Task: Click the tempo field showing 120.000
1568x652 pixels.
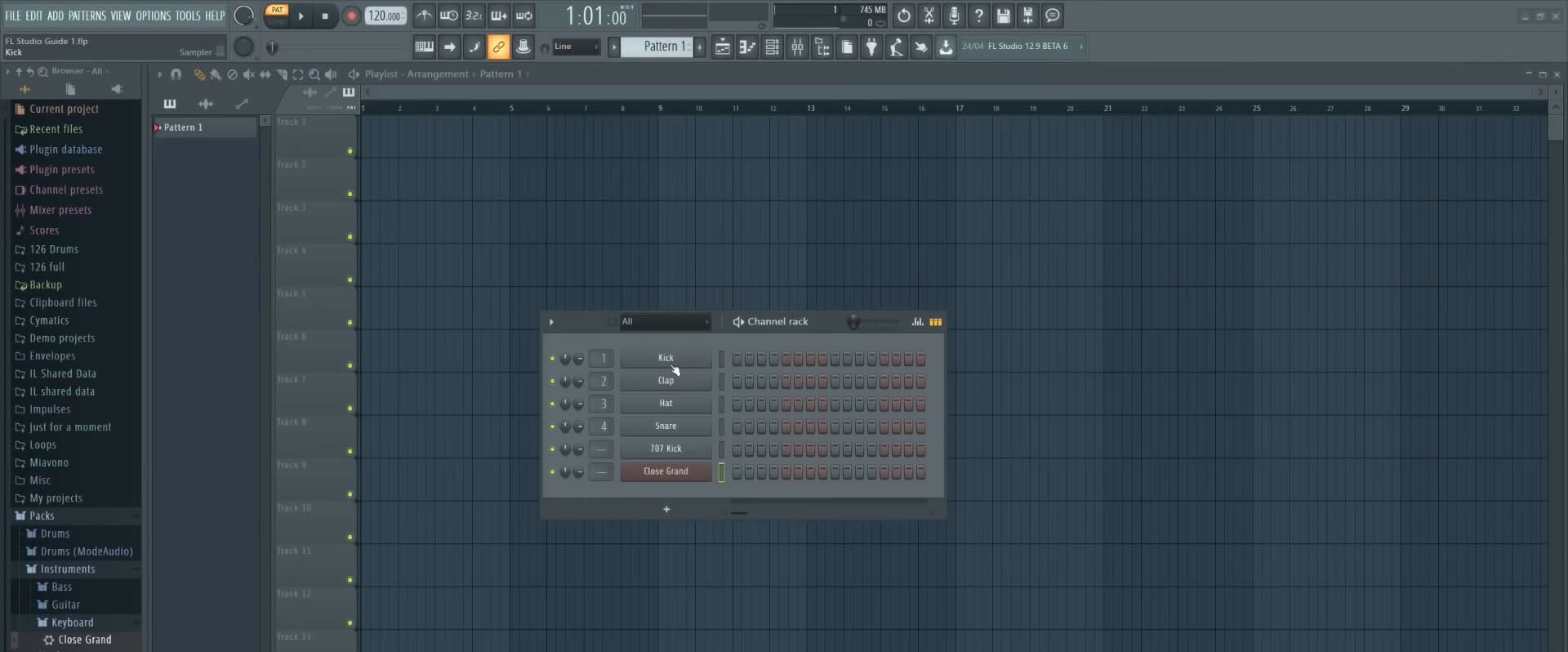Action: click(385, 16)
